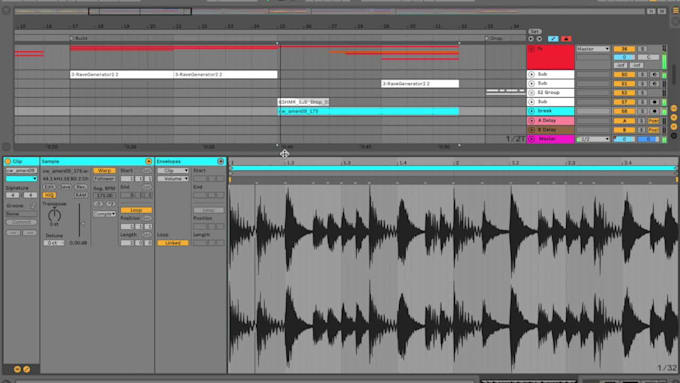Reverse the sample with Rev button
The width and height of the screenshot is (680, 383).
(81, 187)
